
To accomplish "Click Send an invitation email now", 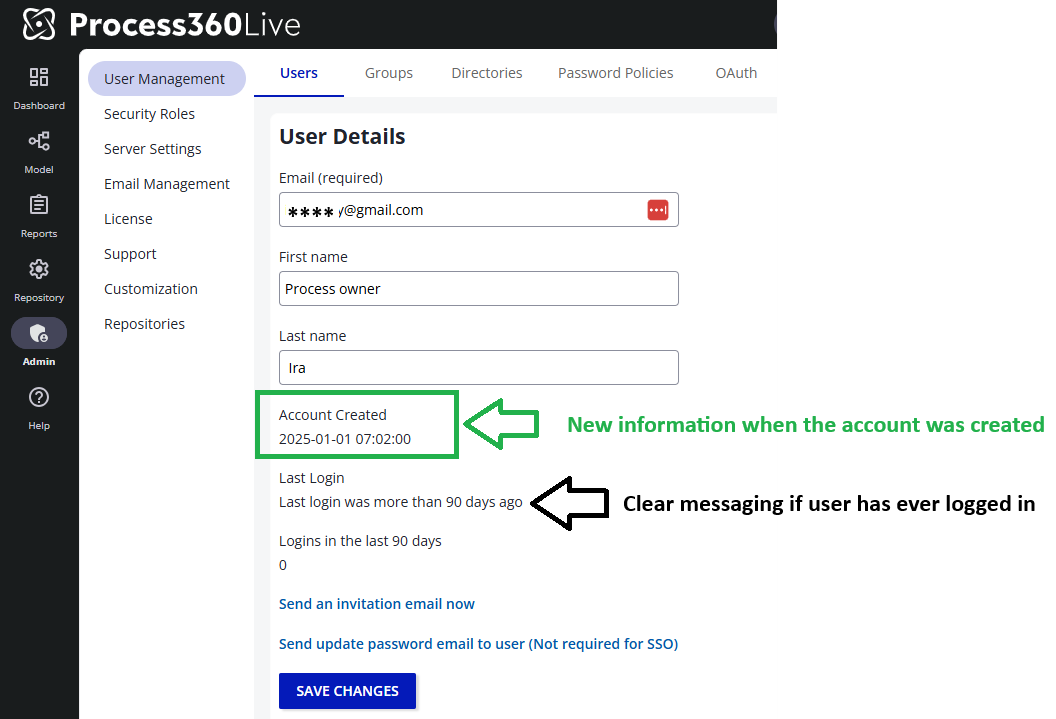I will 376,604.
